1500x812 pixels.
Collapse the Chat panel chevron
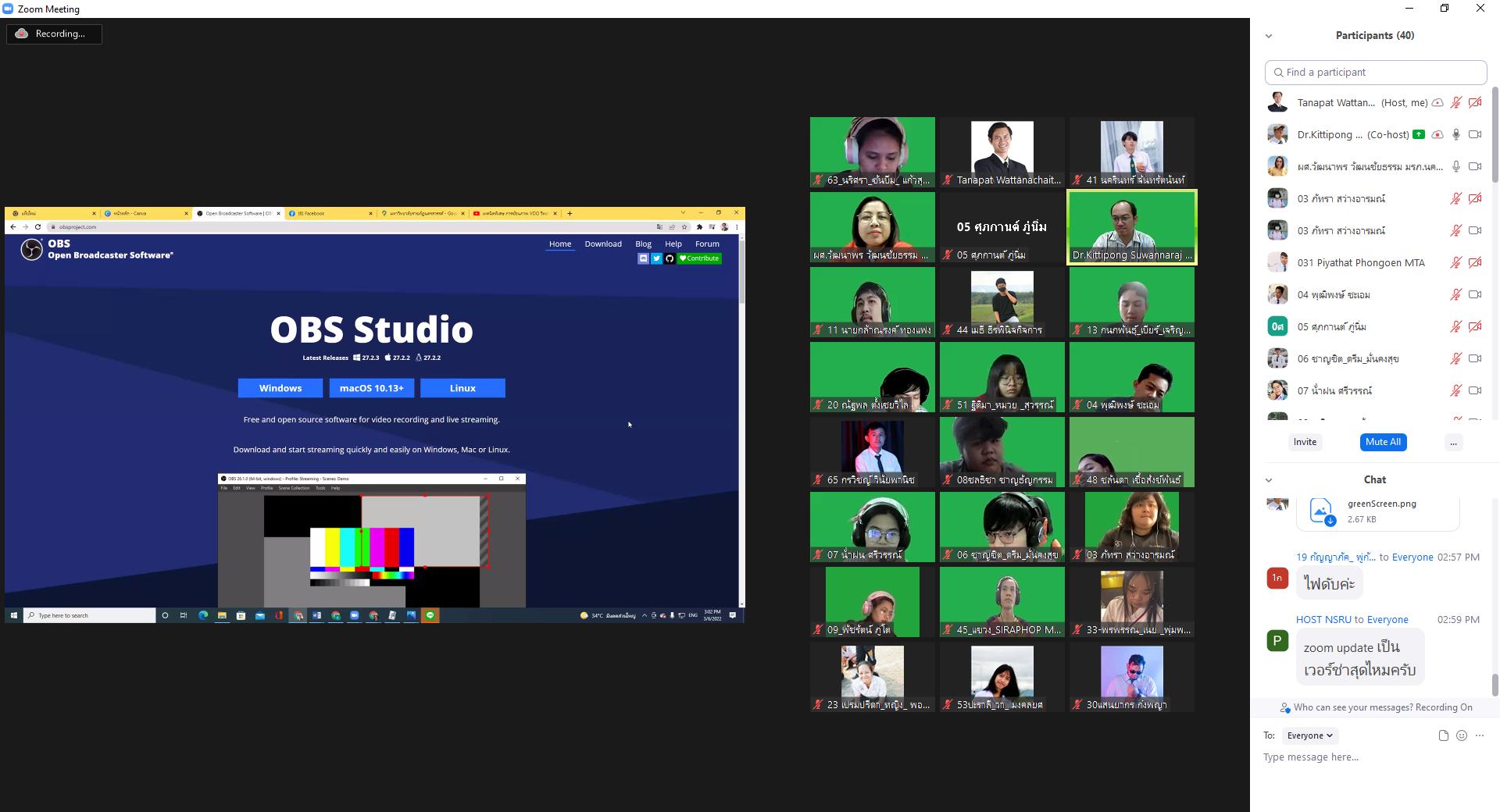coord(1269,480)
